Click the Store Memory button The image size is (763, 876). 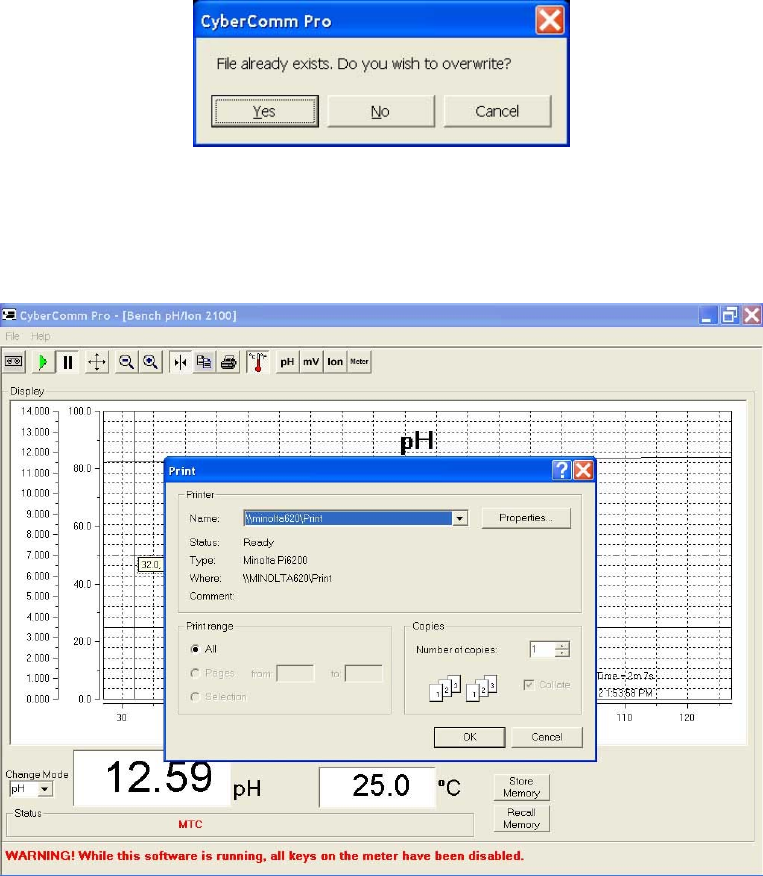click(x=522, y=787)
